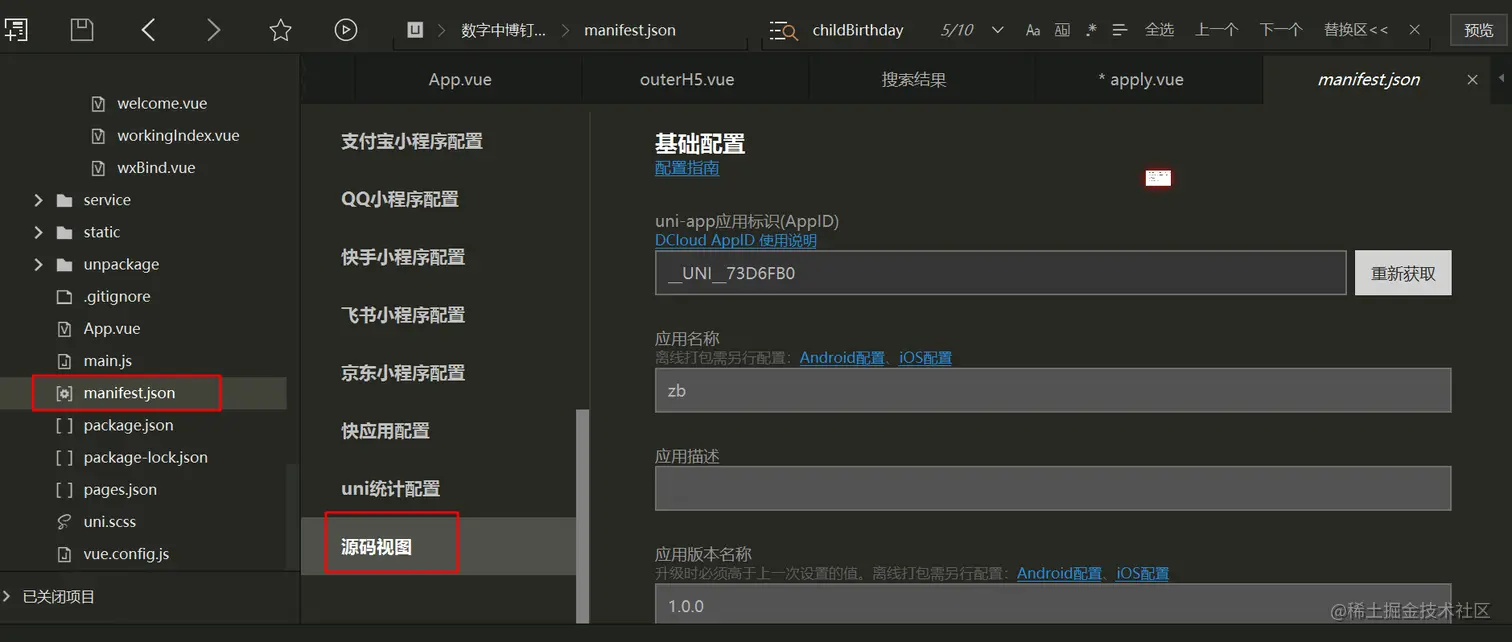Viewport: 1512px width, 642px height.
Task: Open 快应用配置 settings section
Action: (385, 431)
